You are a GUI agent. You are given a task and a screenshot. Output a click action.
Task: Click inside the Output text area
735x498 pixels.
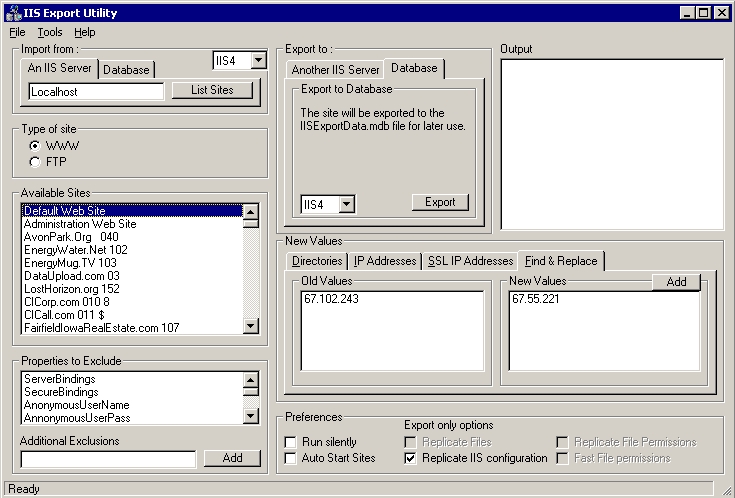point(612,144)
